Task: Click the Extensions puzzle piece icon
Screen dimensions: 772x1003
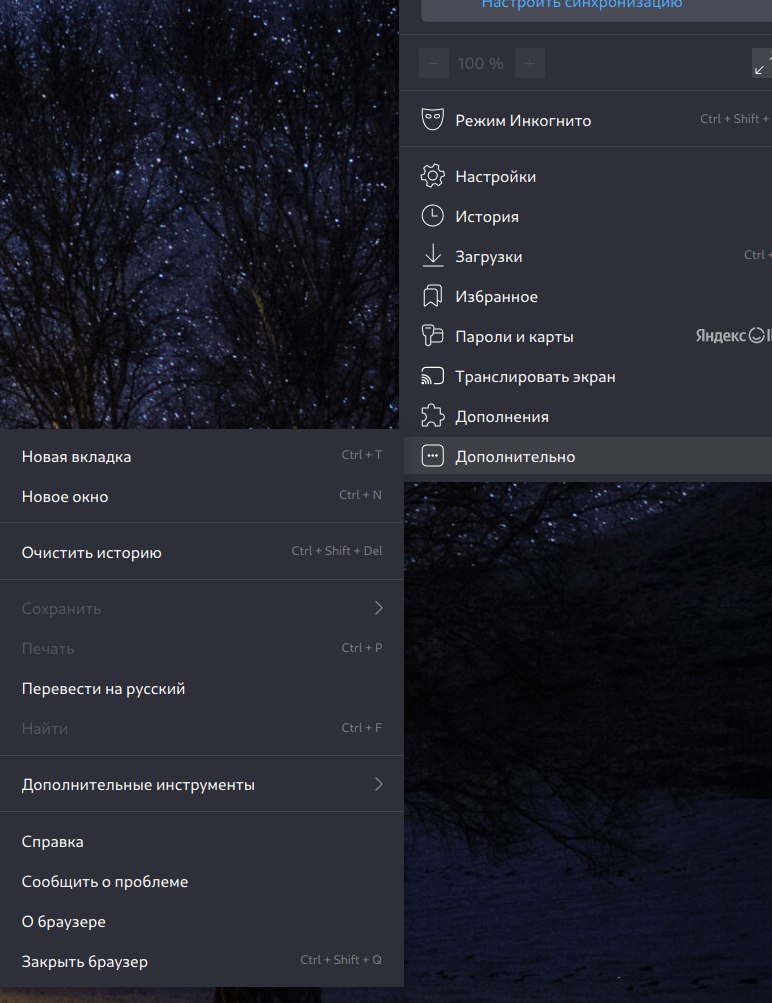Action: tap(432, 416)
